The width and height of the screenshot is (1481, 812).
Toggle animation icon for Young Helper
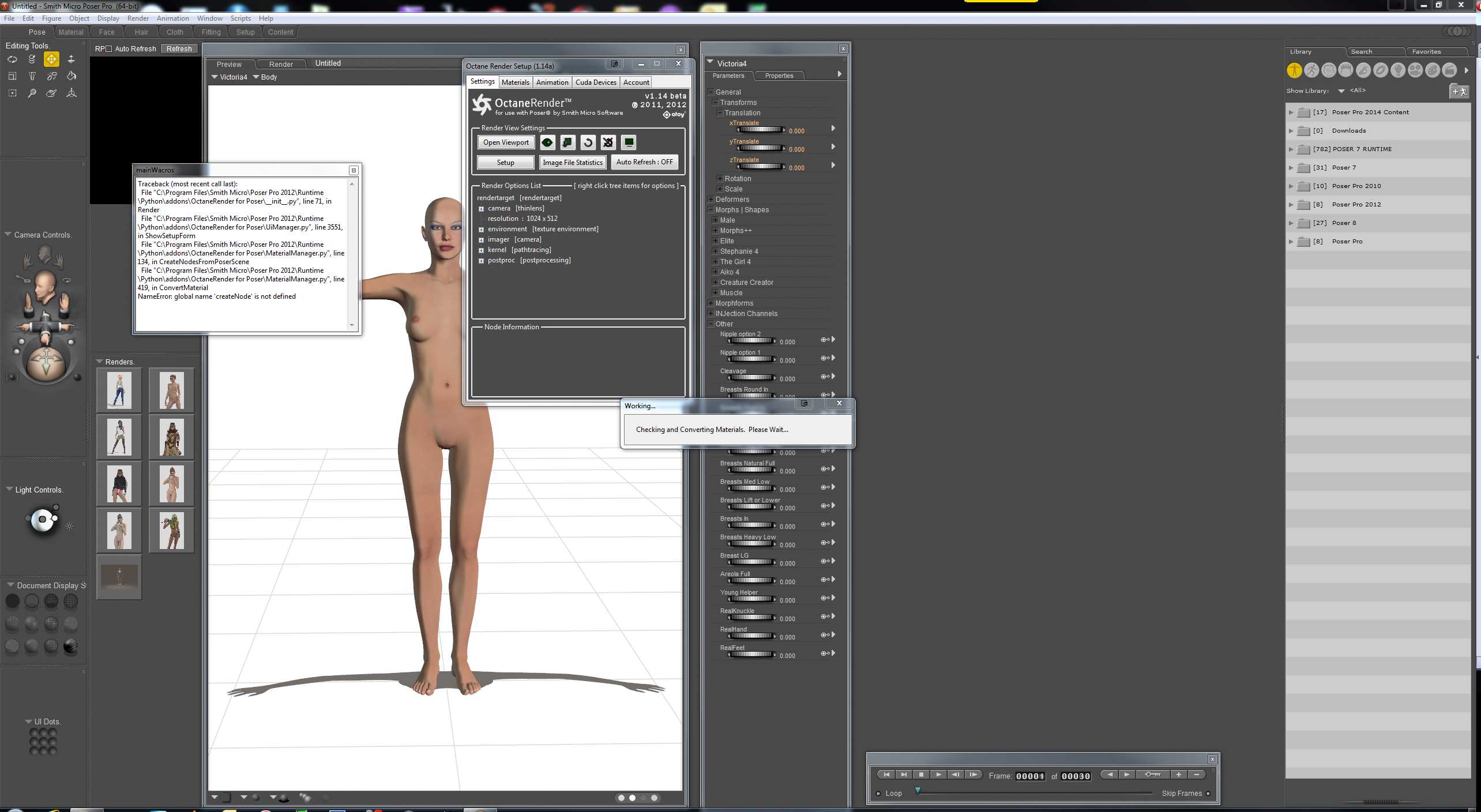tap(825, 598)
